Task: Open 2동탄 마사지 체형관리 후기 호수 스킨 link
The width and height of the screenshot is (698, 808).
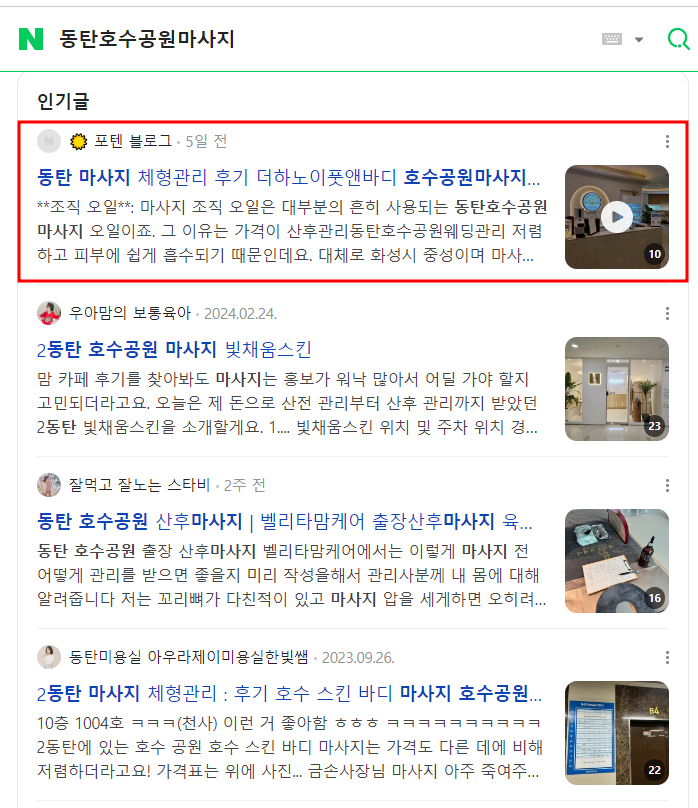Action: click(x=289, y=694)
